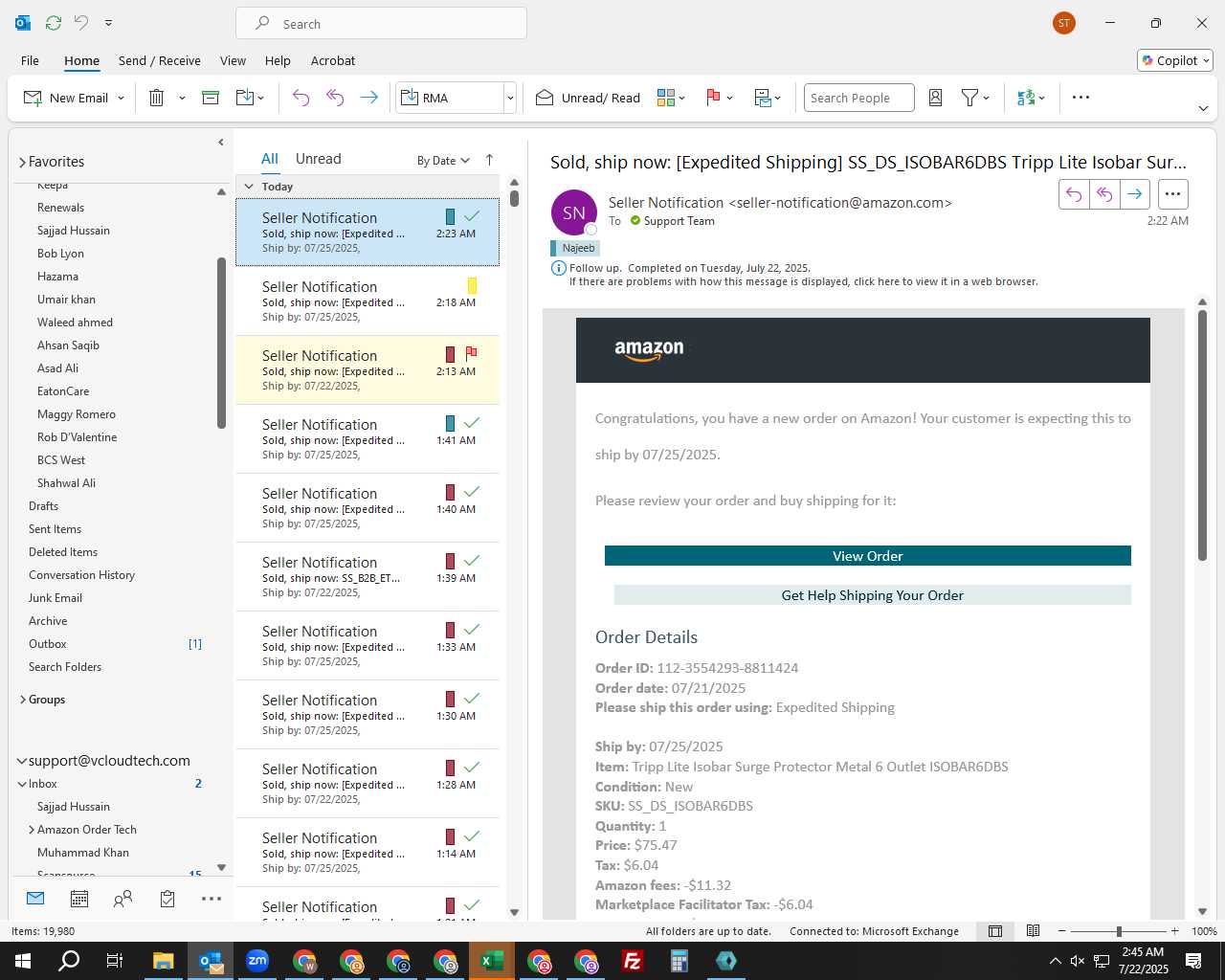The image size is (1225, 980).
Task: Open the New Email dropdown arrow
Action: [121, 99]
